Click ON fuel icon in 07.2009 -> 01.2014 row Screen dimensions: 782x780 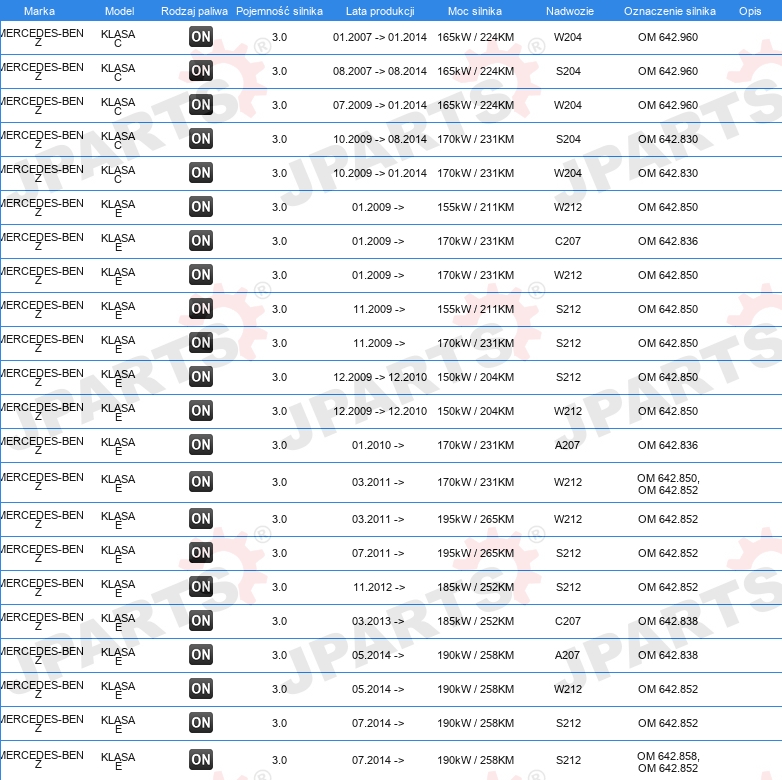[x=201, y=104]
